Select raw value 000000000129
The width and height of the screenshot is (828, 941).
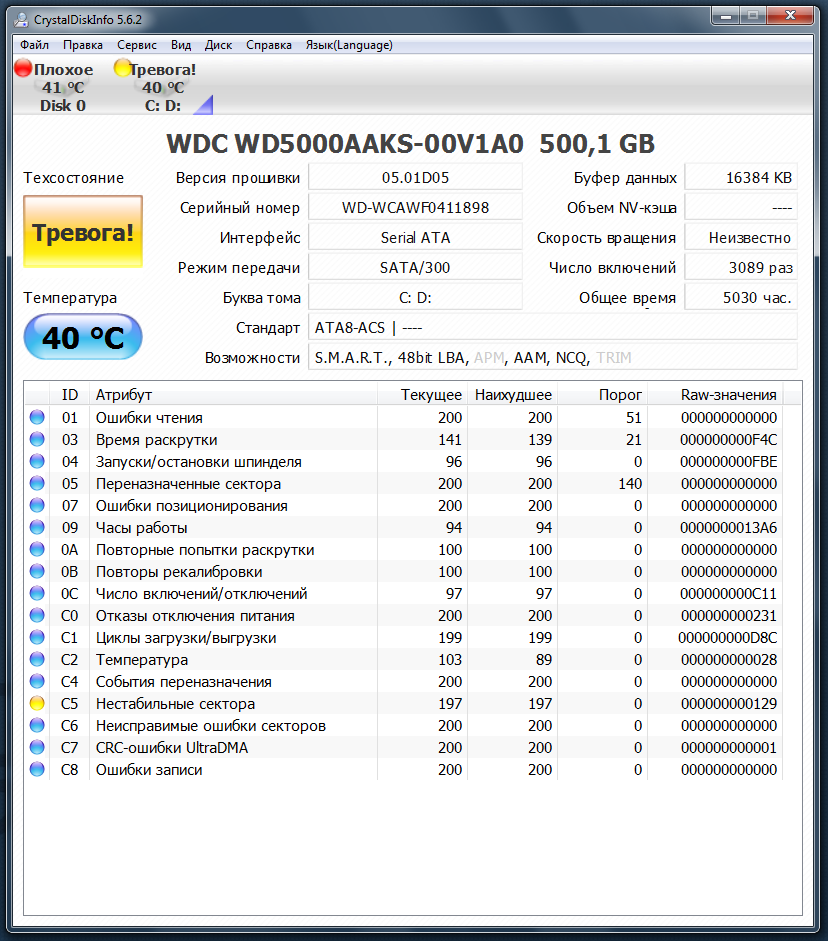click(729, 703)
